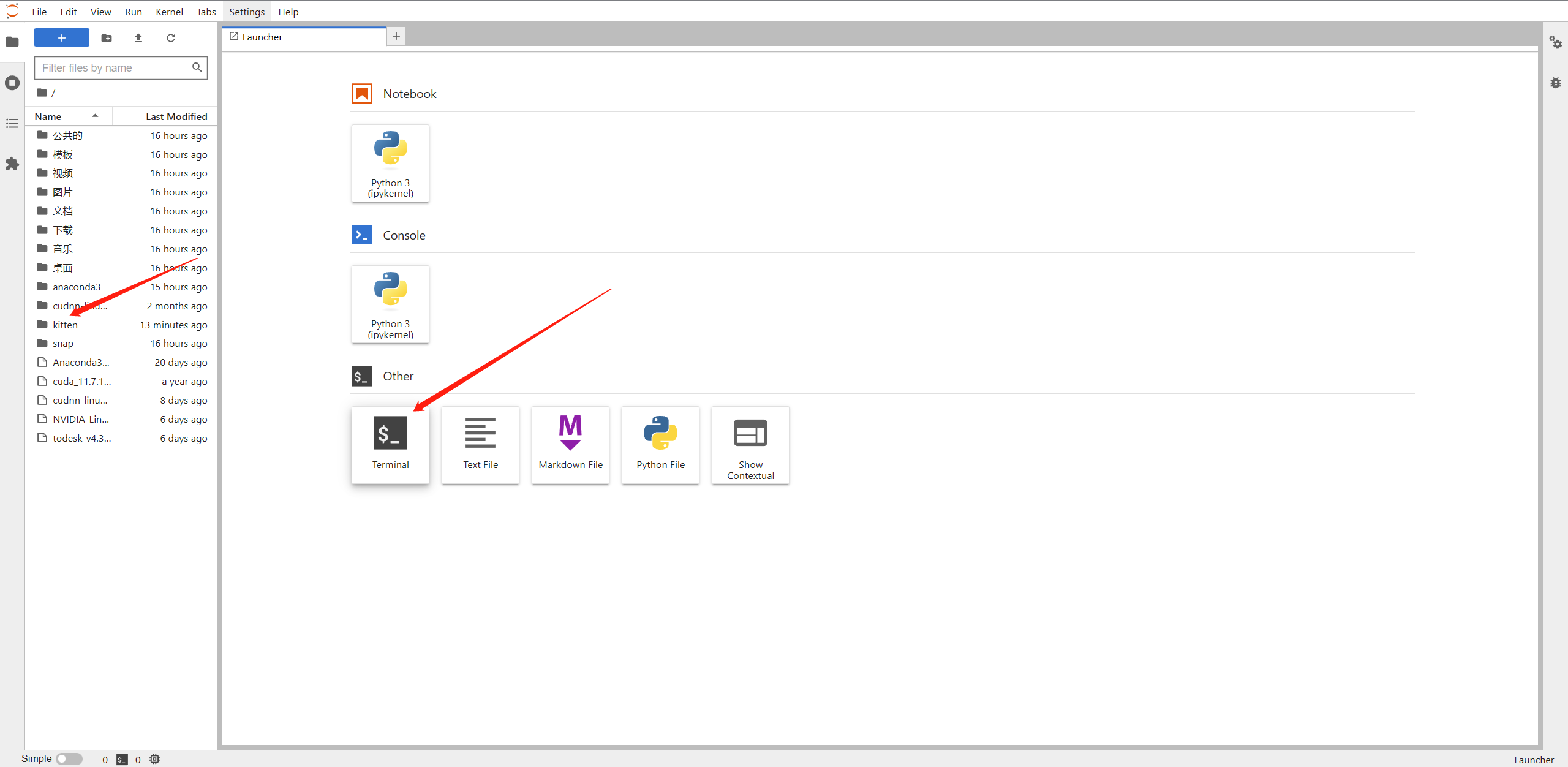Click the kernel status icon in status bar
Screen dimensions: 1568x767
[x=155, y=760]
